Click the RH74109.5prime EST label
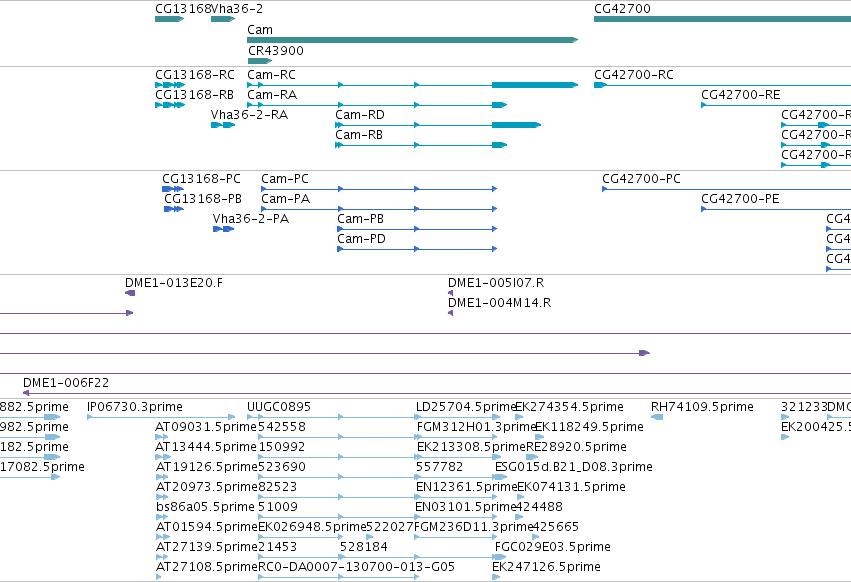 [702, 407]
